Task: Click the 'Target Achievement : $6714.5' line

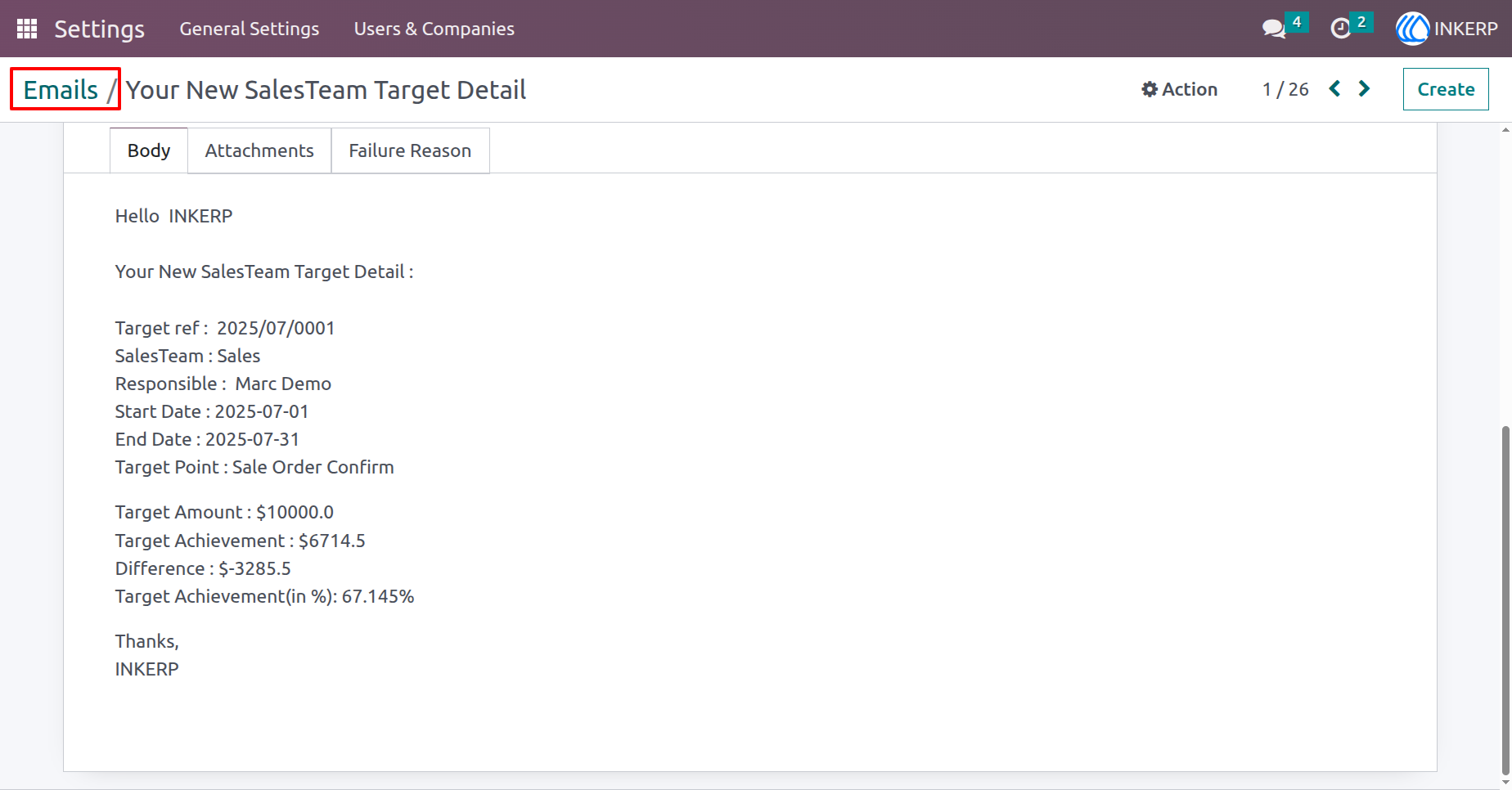Action: click(x=240, y=541)
